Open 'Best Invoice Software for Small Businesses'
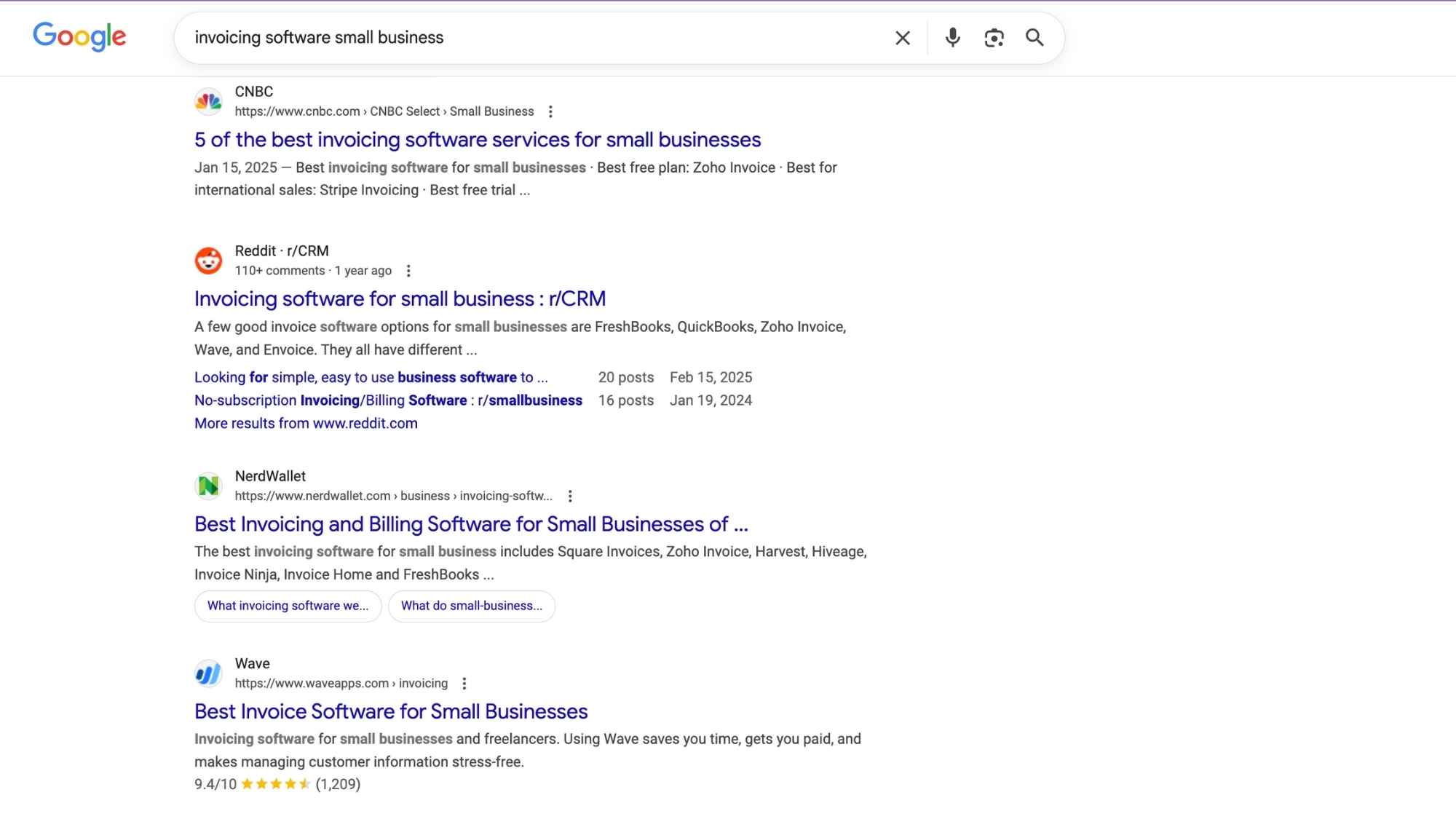Image resolution: width=1456 pixels, height=819 pixels. (x=391, y=711)
